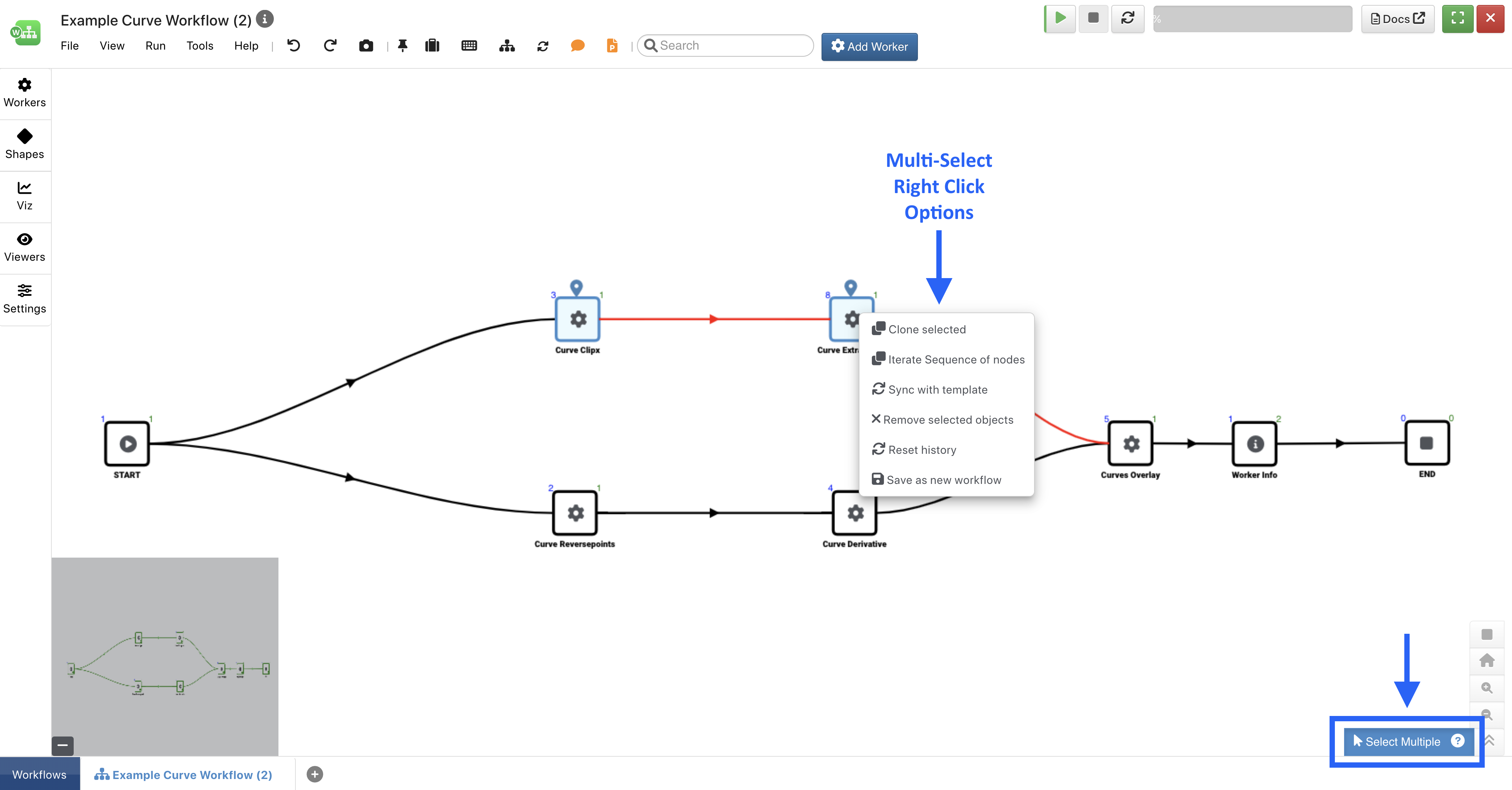The image size is (1512, 790).
Task: Click the workflow hierarchy icon in toolbar
Action: 507,46
